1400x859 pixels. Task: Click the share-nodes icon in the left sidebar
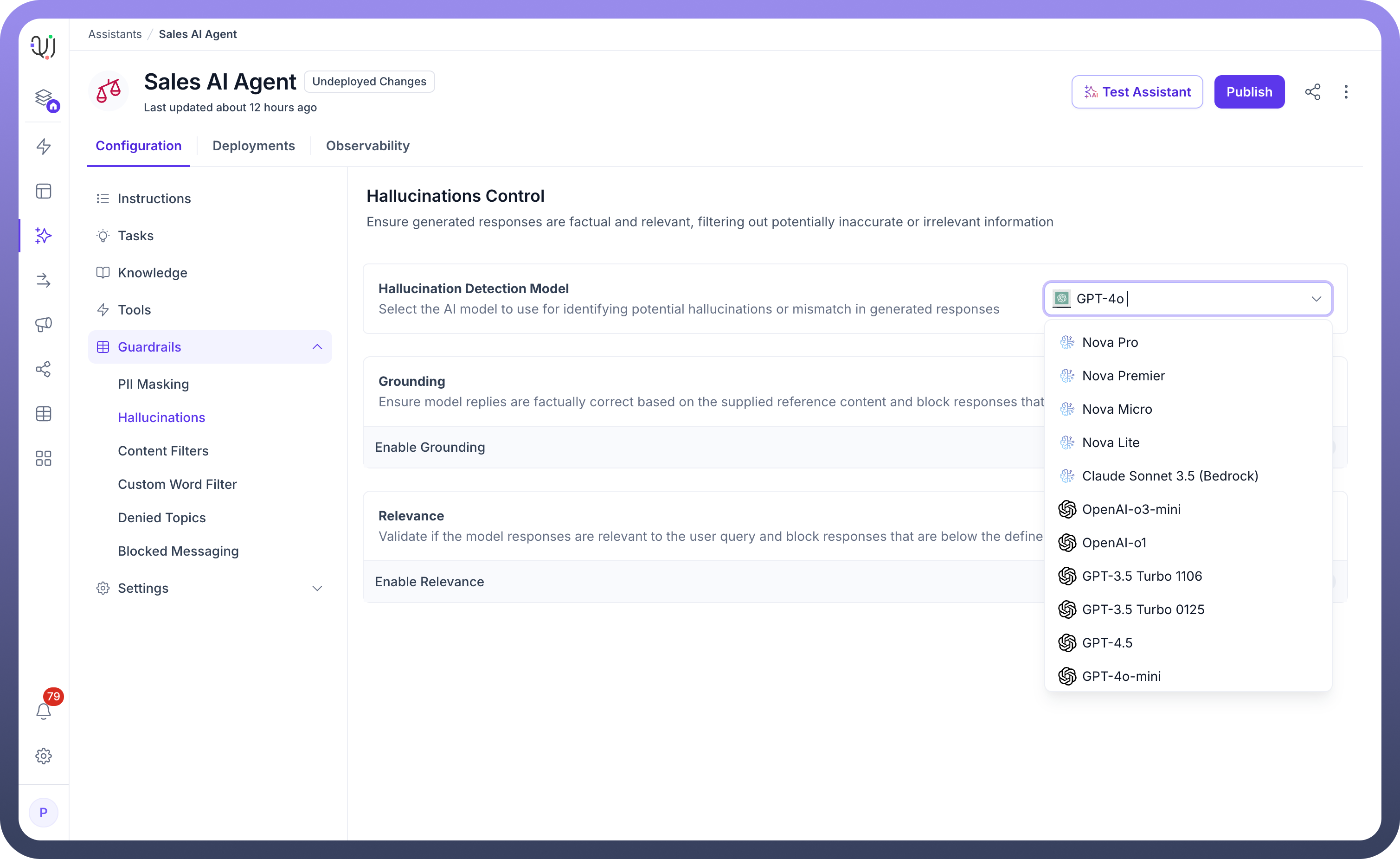[x=44, y=369]
